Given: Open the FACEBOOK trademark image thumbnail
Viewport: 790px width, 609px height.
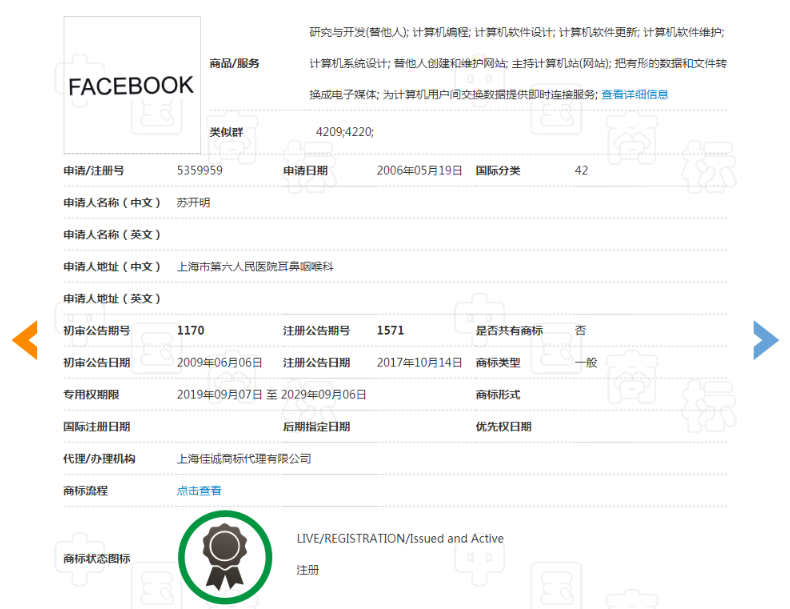Looking at the screenshot, I should (132, 85).
